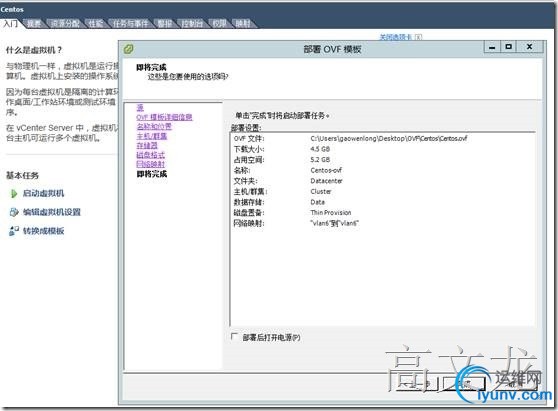Screen dimensions: 558x411
Task: Switch to the 入门 tab
Action: (11, 23)
